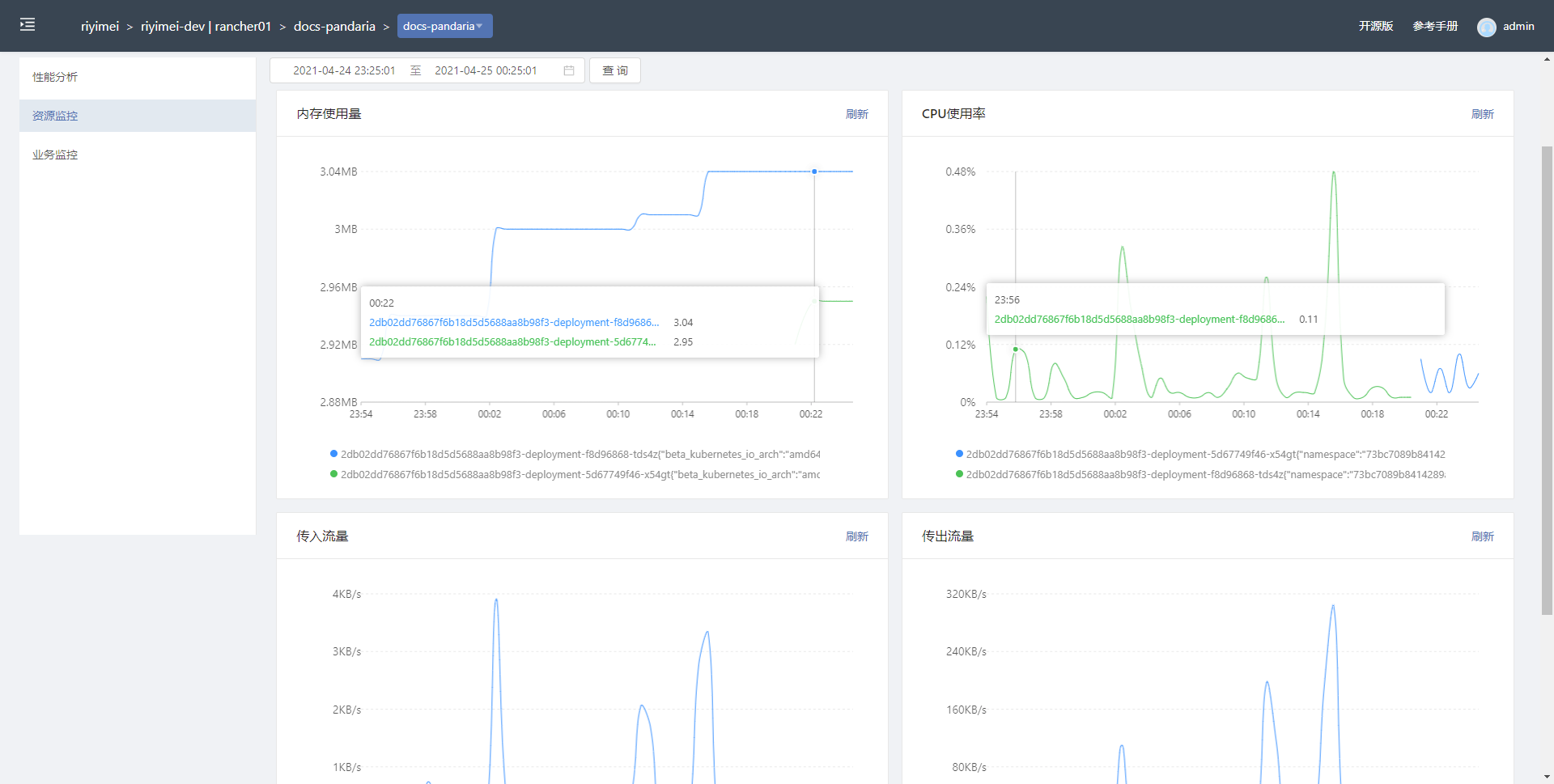The width and height of the screenshot is (1554, 784).
Task: Toggle green 5d67749f46-x54gt legend in memory chart
Action: pos(575,474)
